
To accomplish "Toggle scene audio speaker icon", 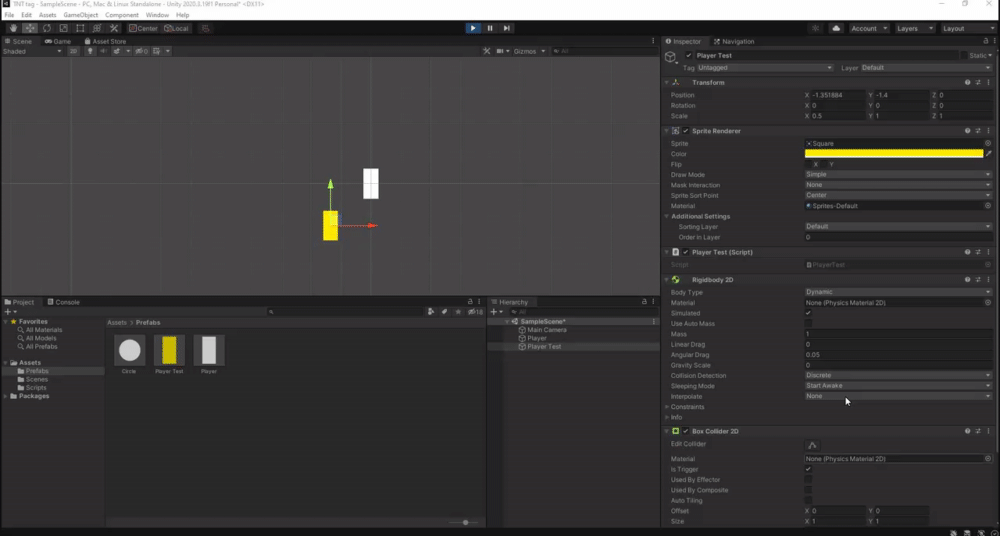I will click(102, 51).
